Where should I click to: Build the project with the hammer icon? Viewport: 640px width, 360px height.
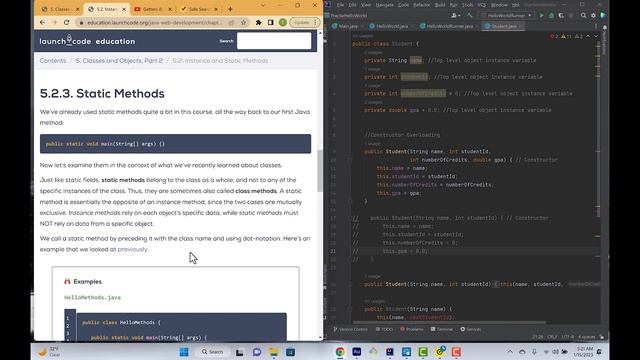pos(470,16)
